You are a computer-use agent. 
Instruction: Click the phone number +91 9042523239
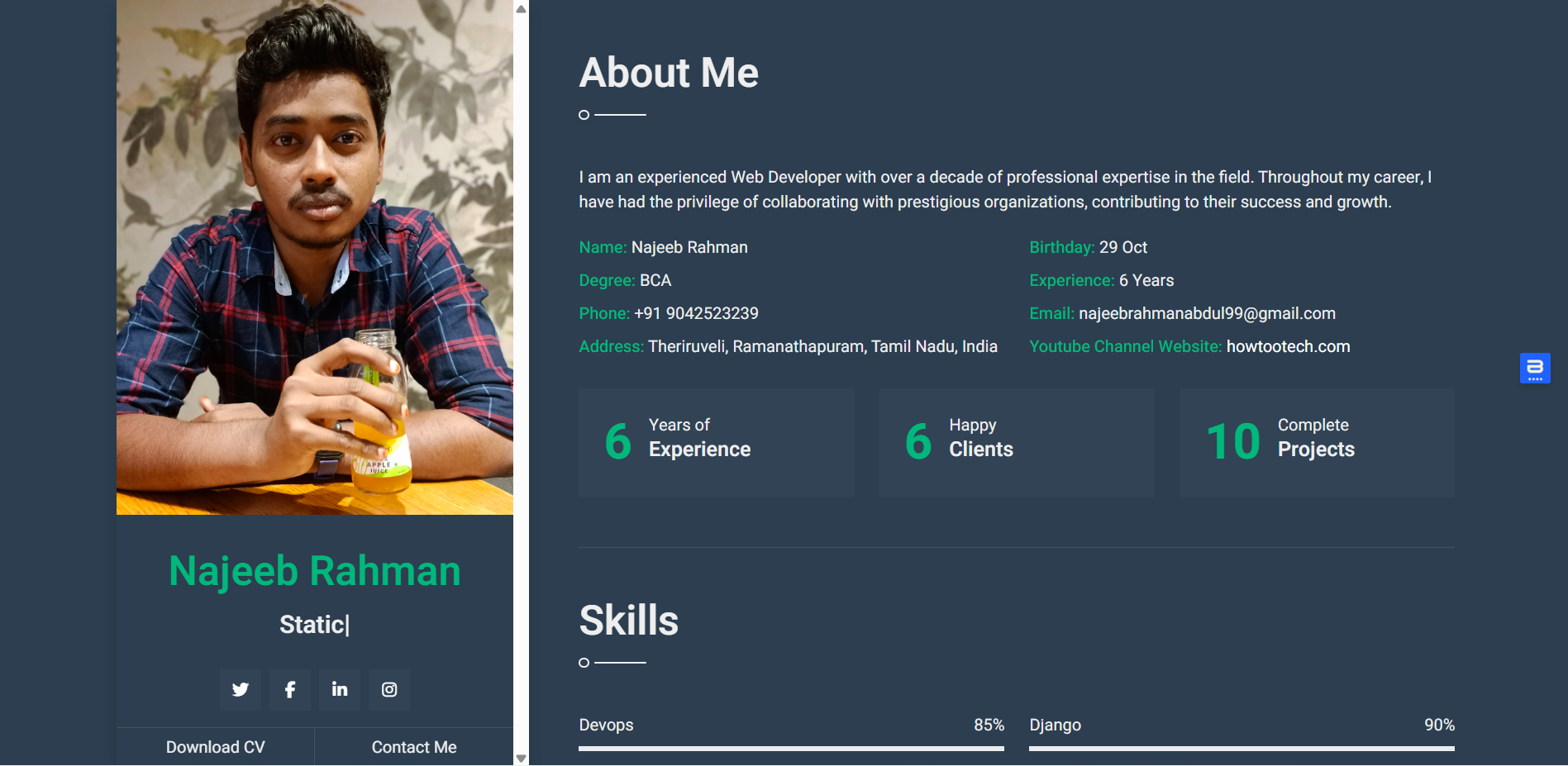click(696, 314)
